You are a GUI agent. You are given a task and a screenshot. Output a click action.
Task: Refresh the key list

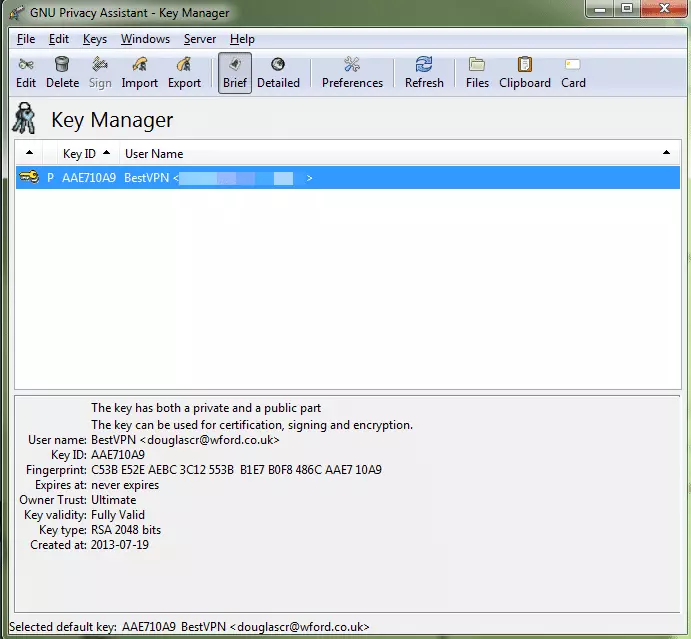click(424, 72)
